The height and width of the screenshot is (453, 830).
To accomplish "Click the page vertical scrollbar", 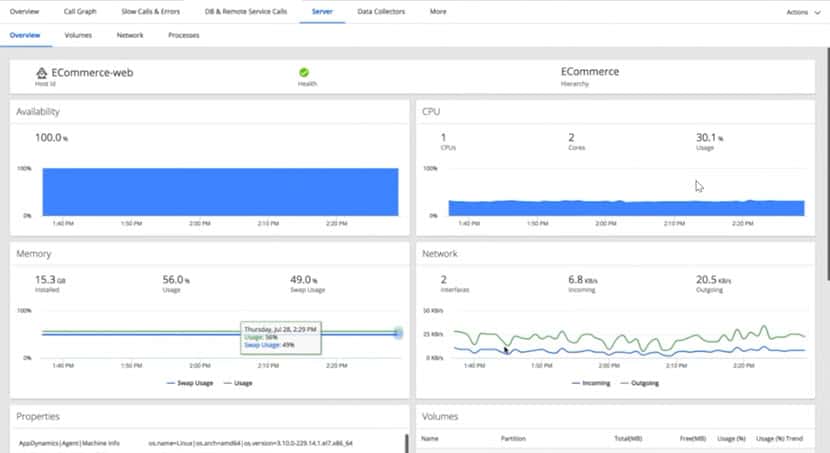I will click(x=828, y=164).
